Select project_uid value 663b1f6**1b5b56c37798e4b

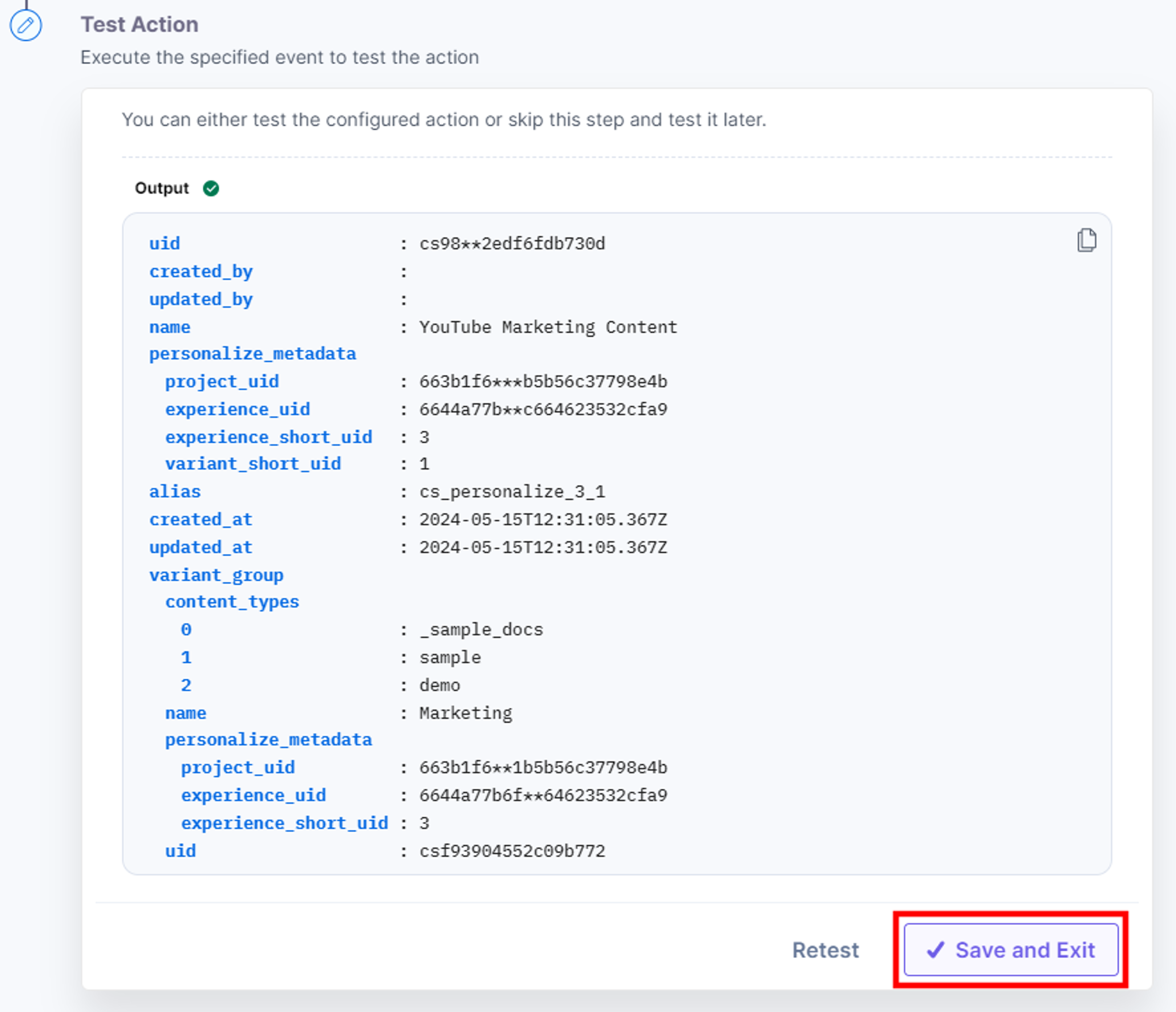click(x=543, y=768)
